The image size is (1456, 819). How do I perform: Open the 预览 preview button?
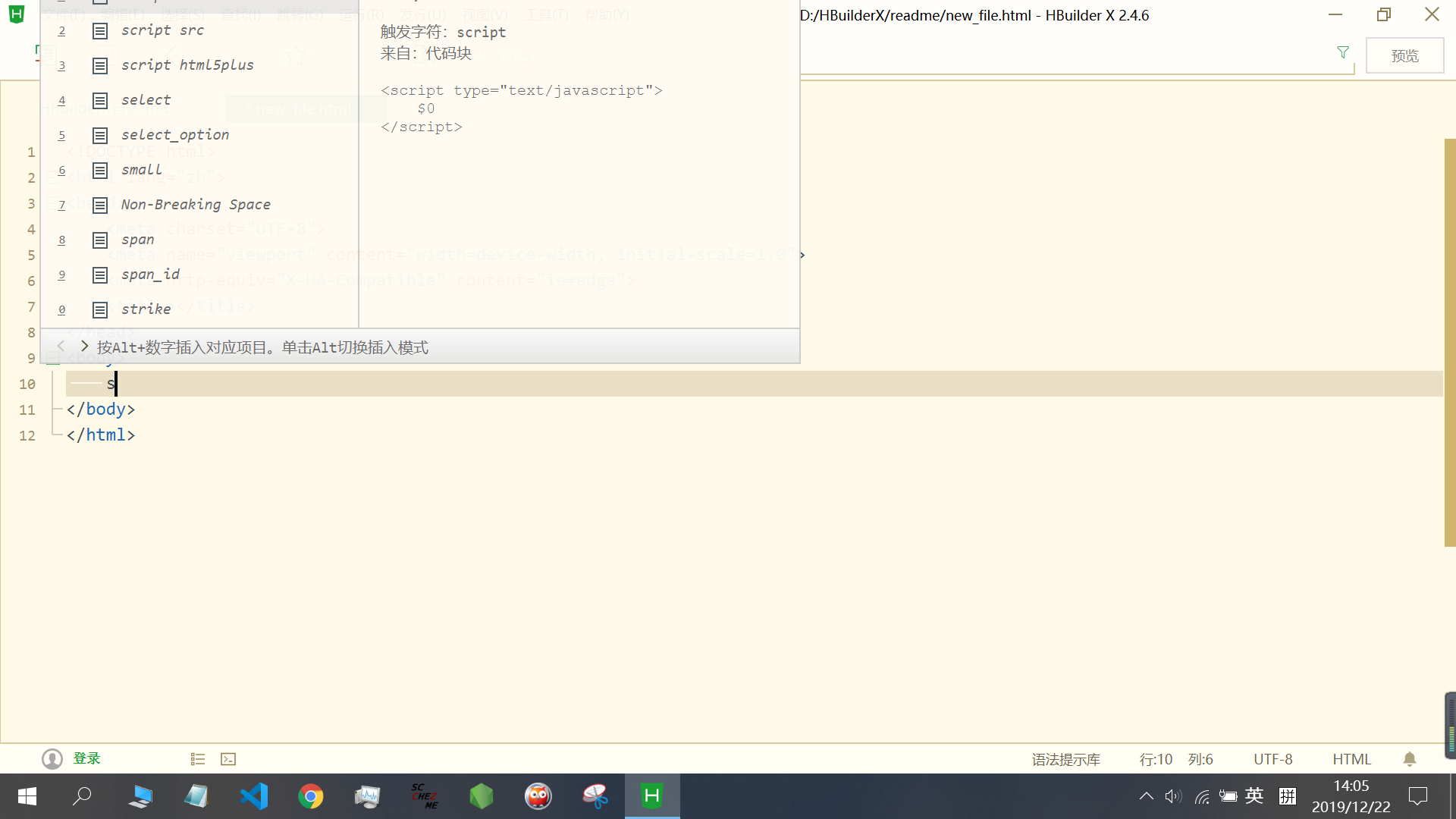pos(1404,55)
